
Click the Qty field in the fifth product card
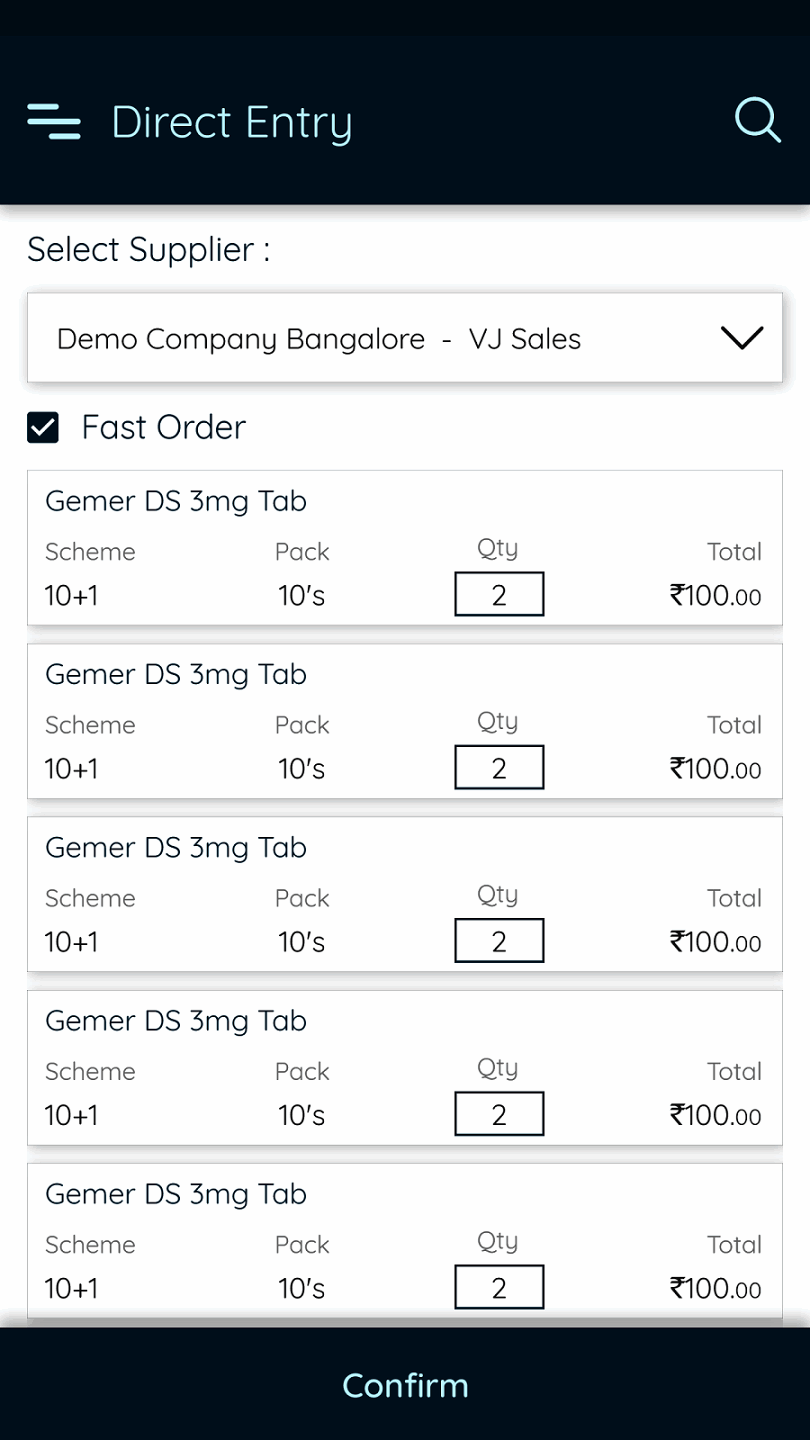point(499,1287)
